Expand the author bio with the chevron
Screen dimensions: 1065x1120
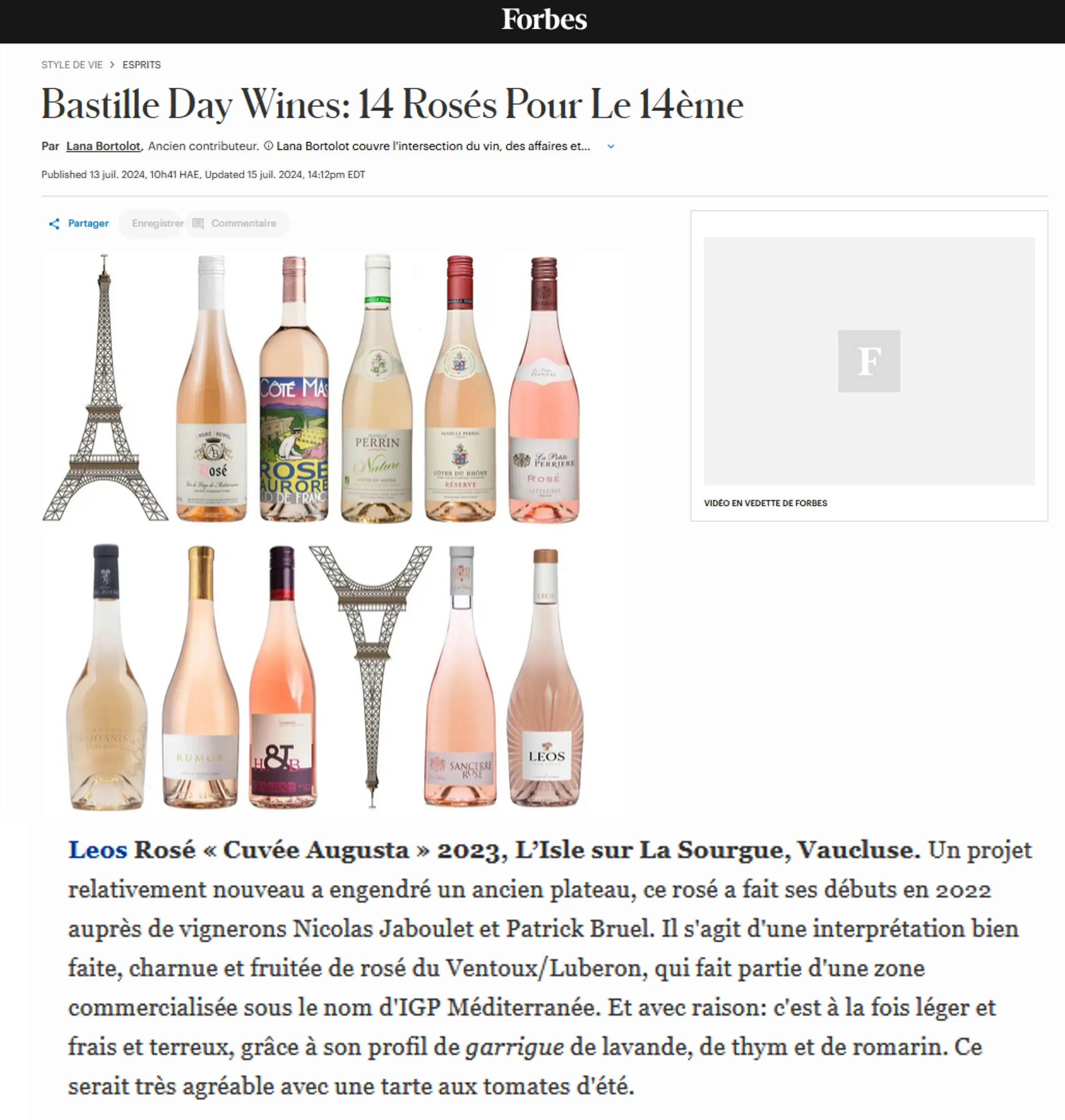click(611, 146)
